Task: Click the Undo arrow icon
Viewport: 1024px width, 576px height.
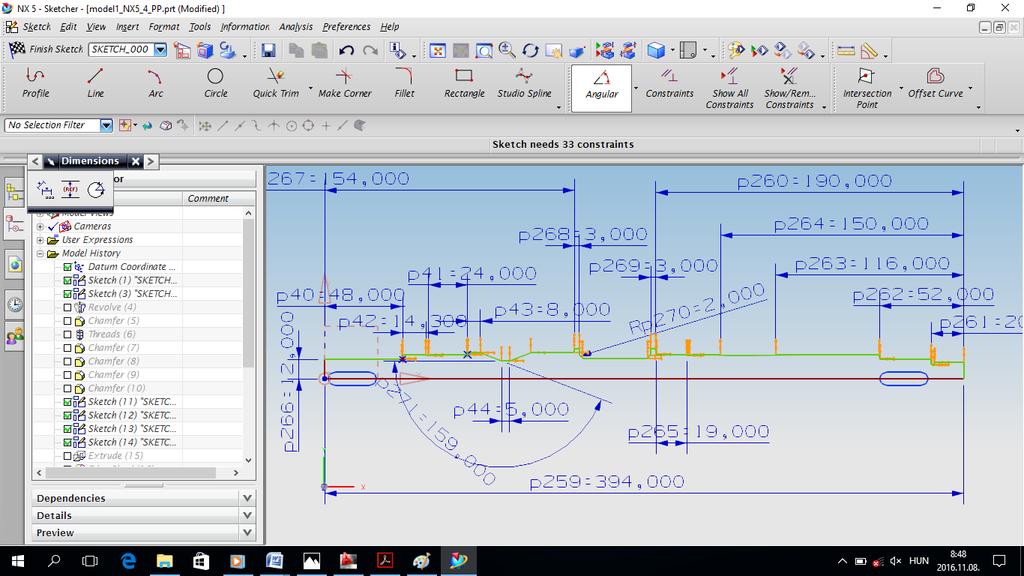Action: click(346, 50)
